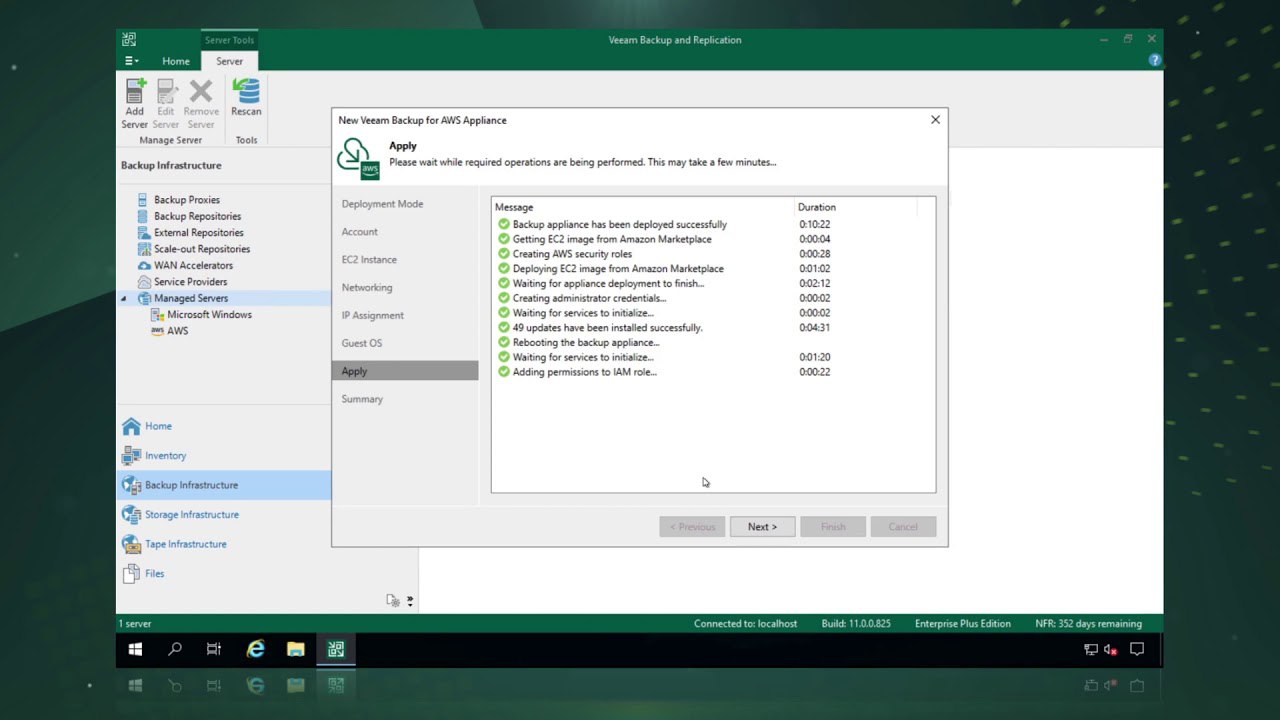Click the muted volume tray icon
Image resolution: width=1280 pixels, height=720 pixels.
pos(1110,650)
